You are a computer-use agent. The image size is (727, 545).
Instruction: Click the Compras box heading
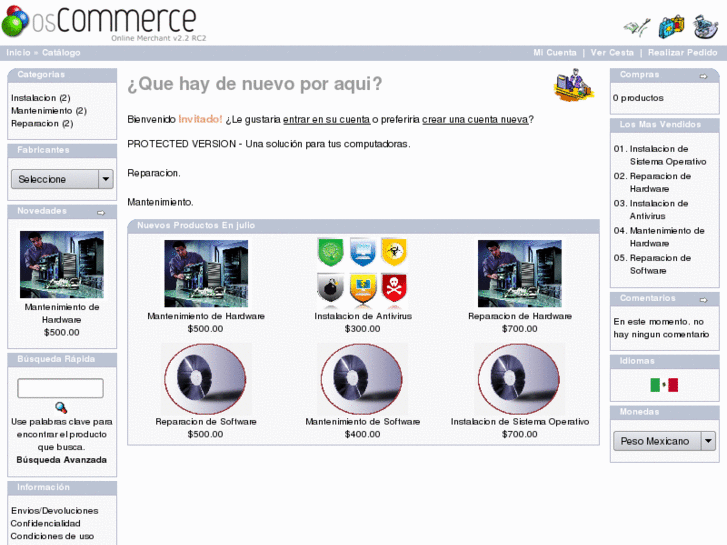[639, 74]
